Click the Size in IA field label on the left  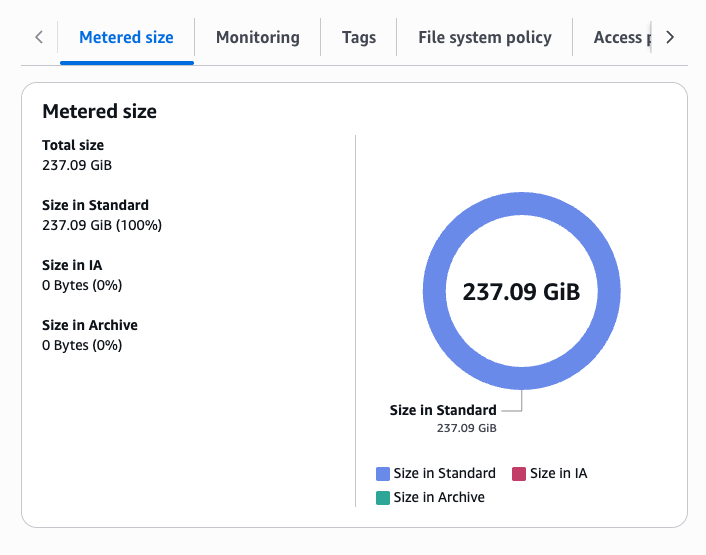click(72, 265)
